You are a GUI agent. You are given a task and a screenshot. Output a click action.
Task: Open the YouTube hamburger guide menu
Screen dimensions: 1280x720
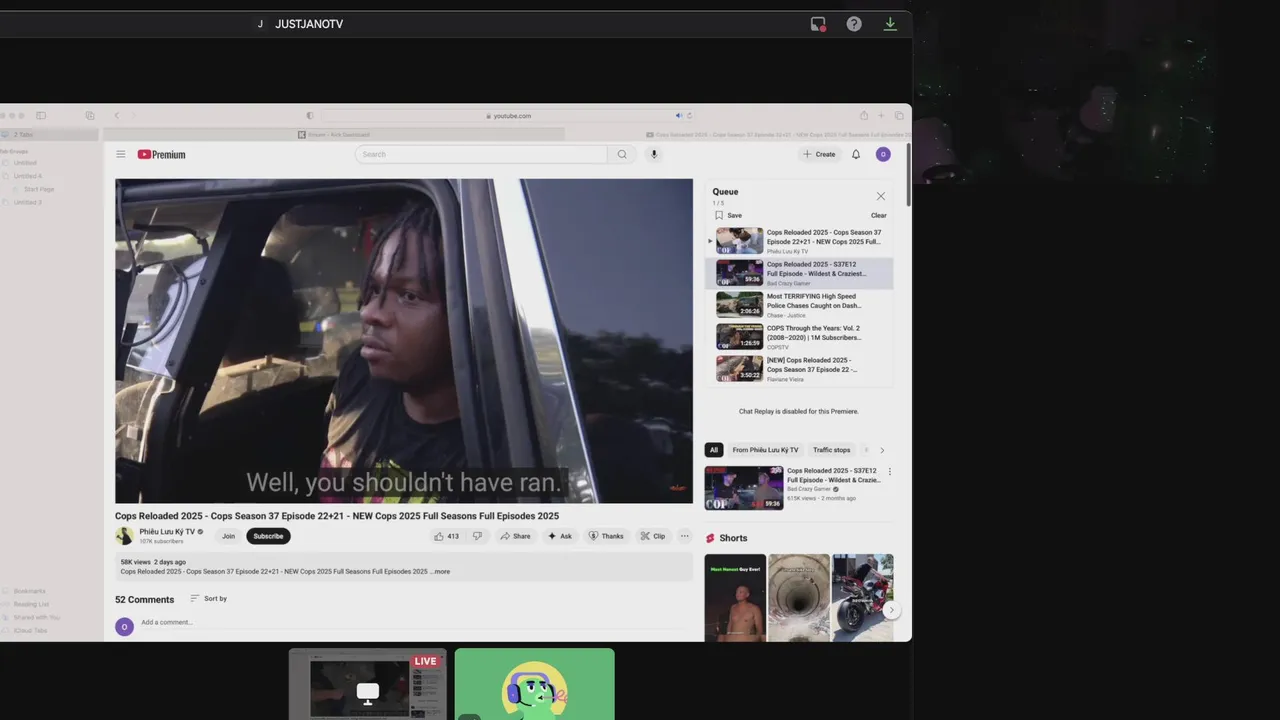coord(121,154)
